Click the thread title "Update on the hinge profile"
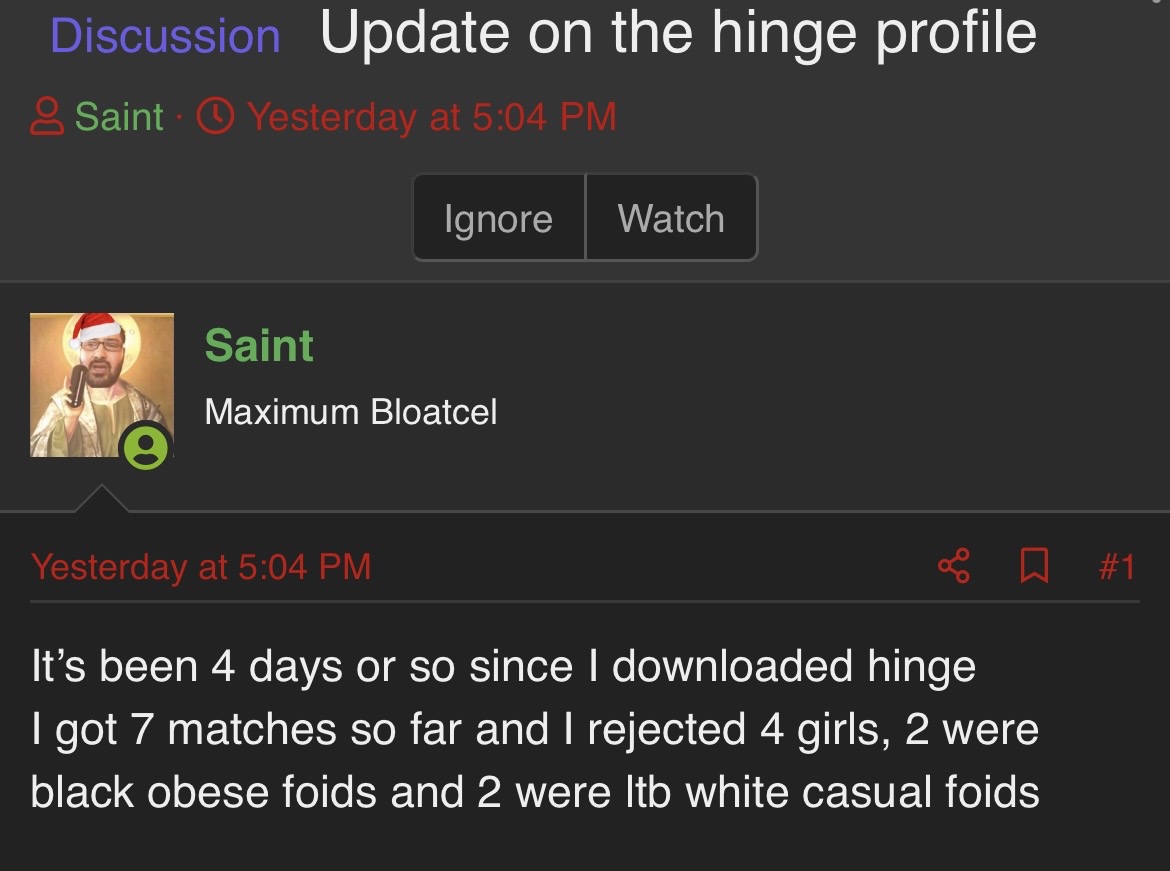Viewport: 1170px width, 871px height. 678,32
